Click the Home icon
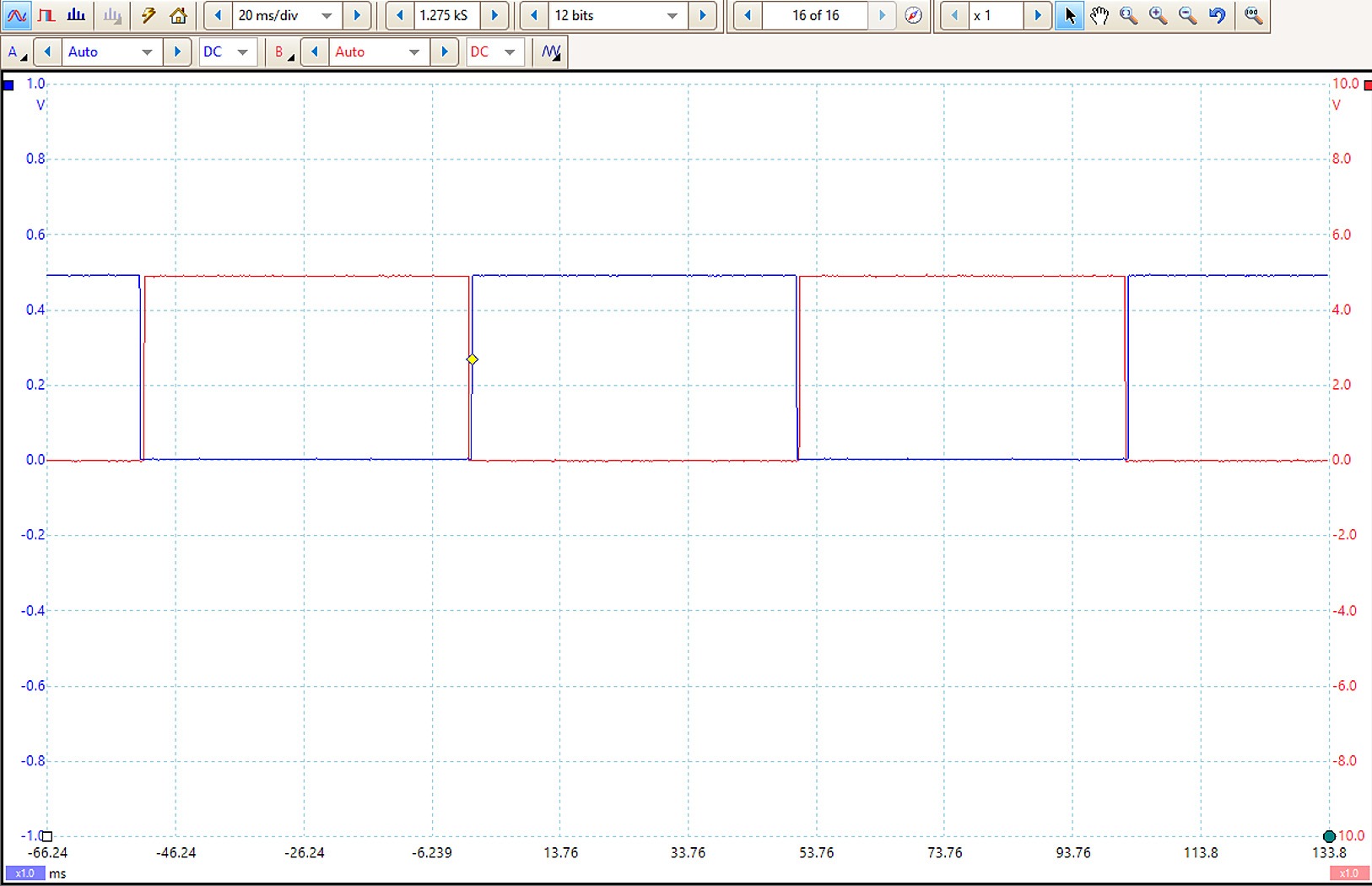Screen dimensions: 1372x886 tap(178, 15)
